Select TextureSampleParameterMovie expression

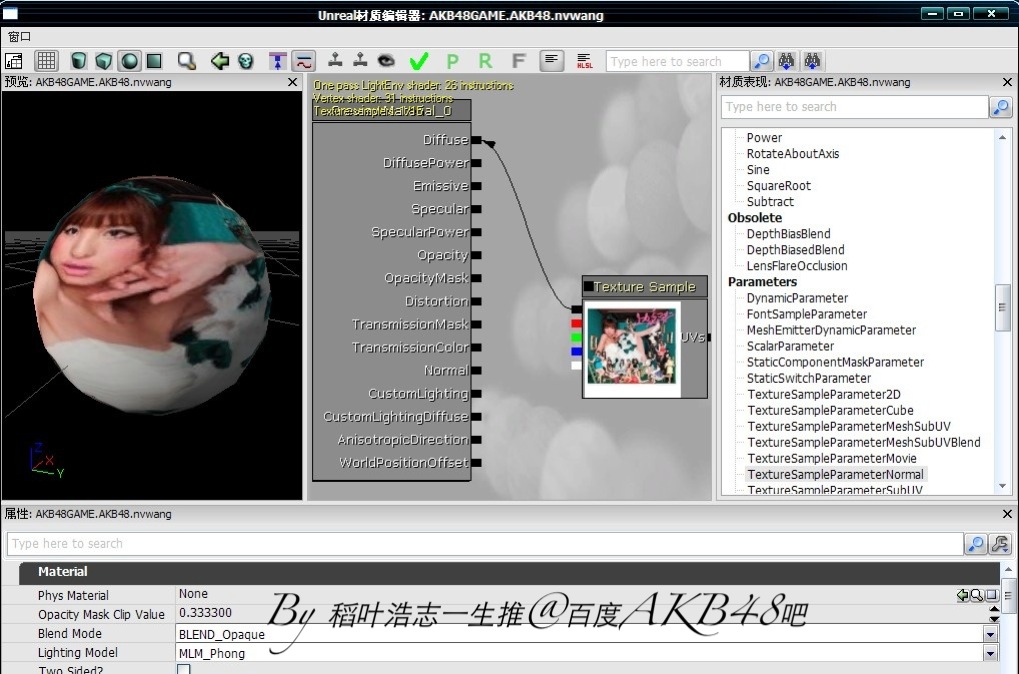pyautogui.click(x=832, y=458)
